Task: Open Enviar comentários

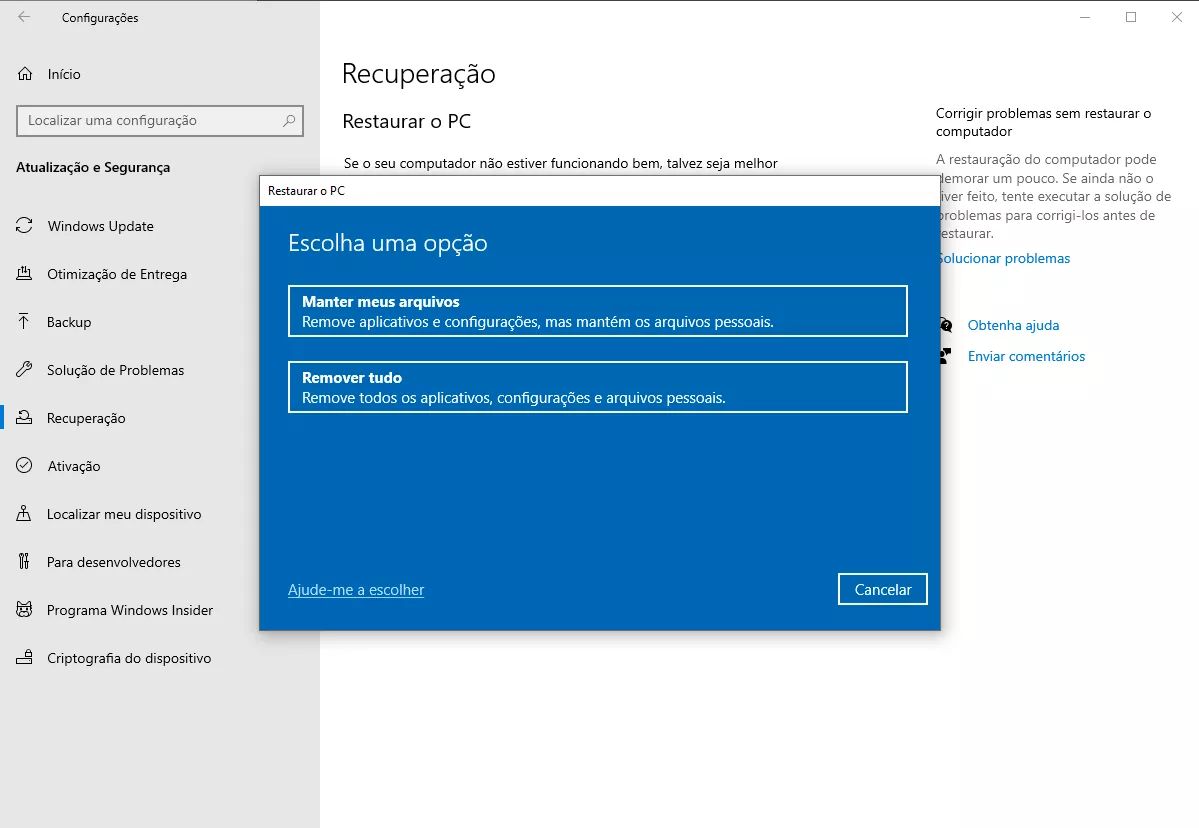Action: 1027,356
